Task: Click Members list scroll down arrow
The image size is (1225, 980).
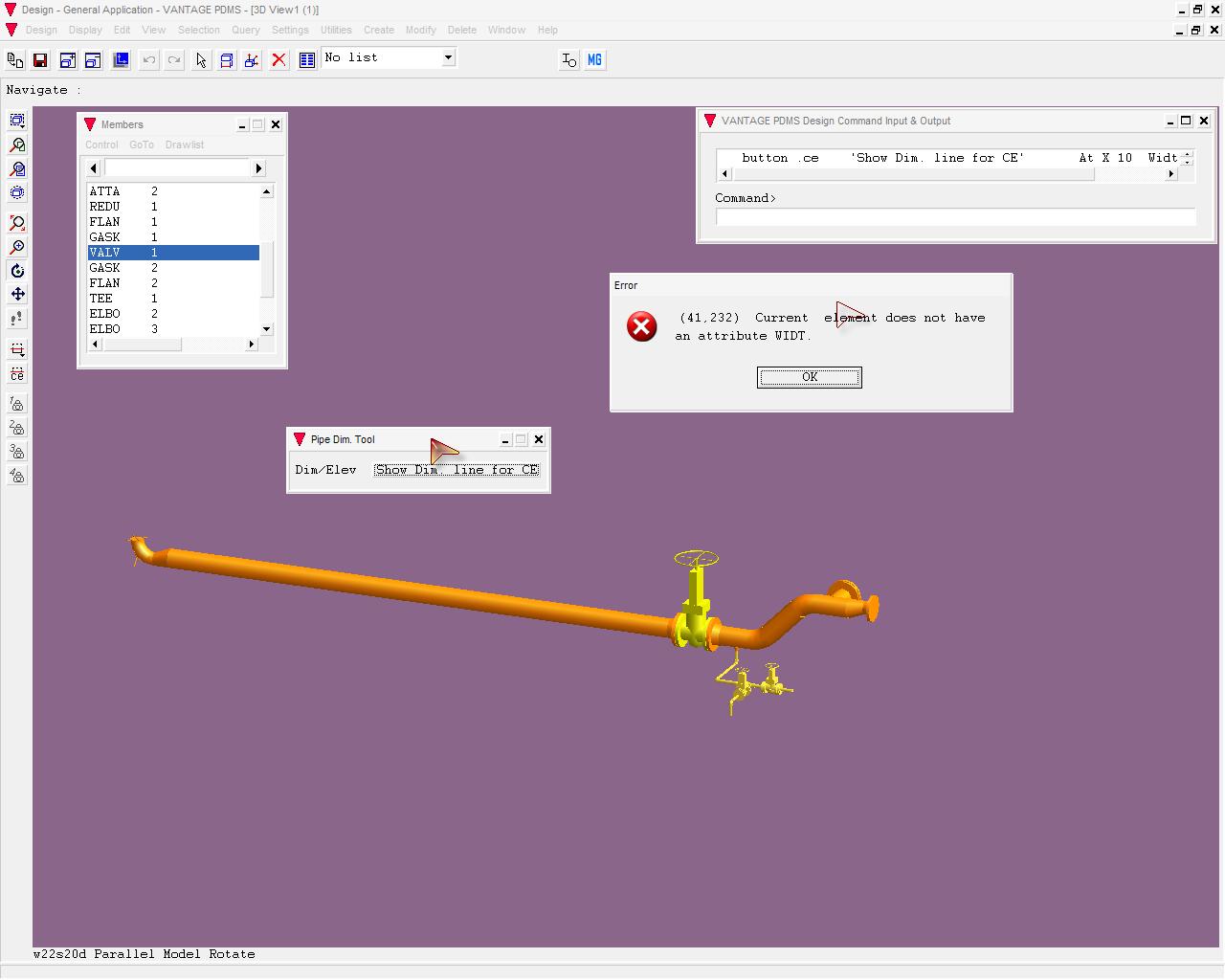Action: pos(267,329)
